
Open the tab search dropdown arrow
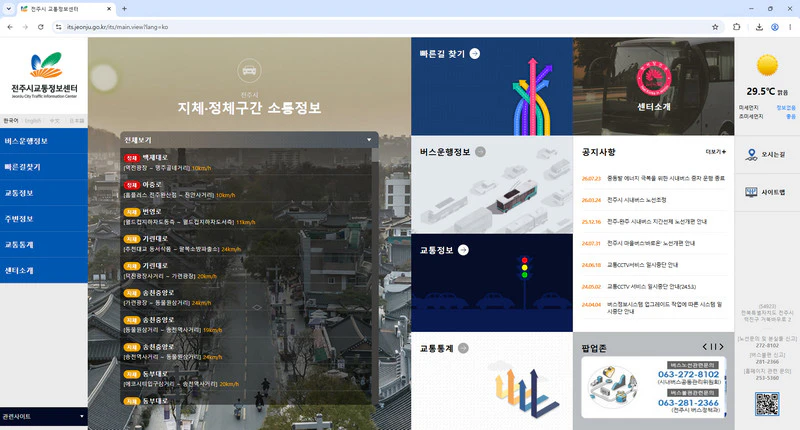(9, 9)
